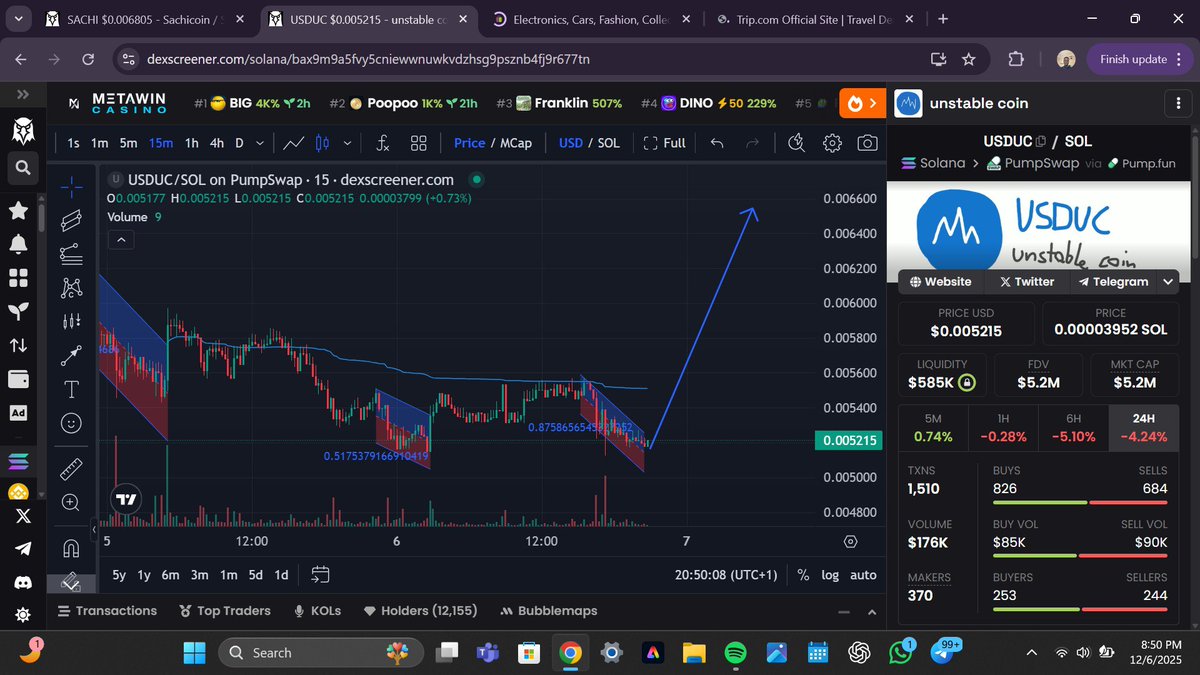The image size is (1200, 675).
Task: Open the quick search on chart toolbar
Action: pos(796,143)
